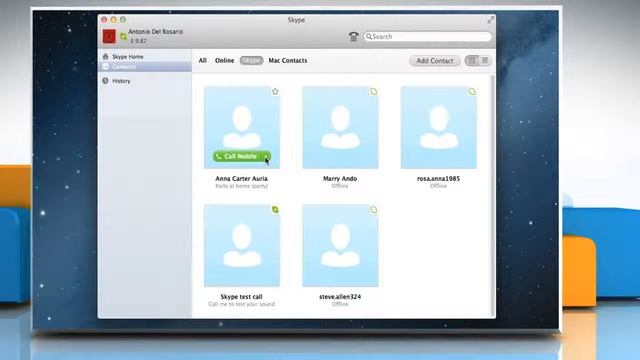Focus the Search field
This screenshot has height=360, width=640.
(x=427, y=36)
